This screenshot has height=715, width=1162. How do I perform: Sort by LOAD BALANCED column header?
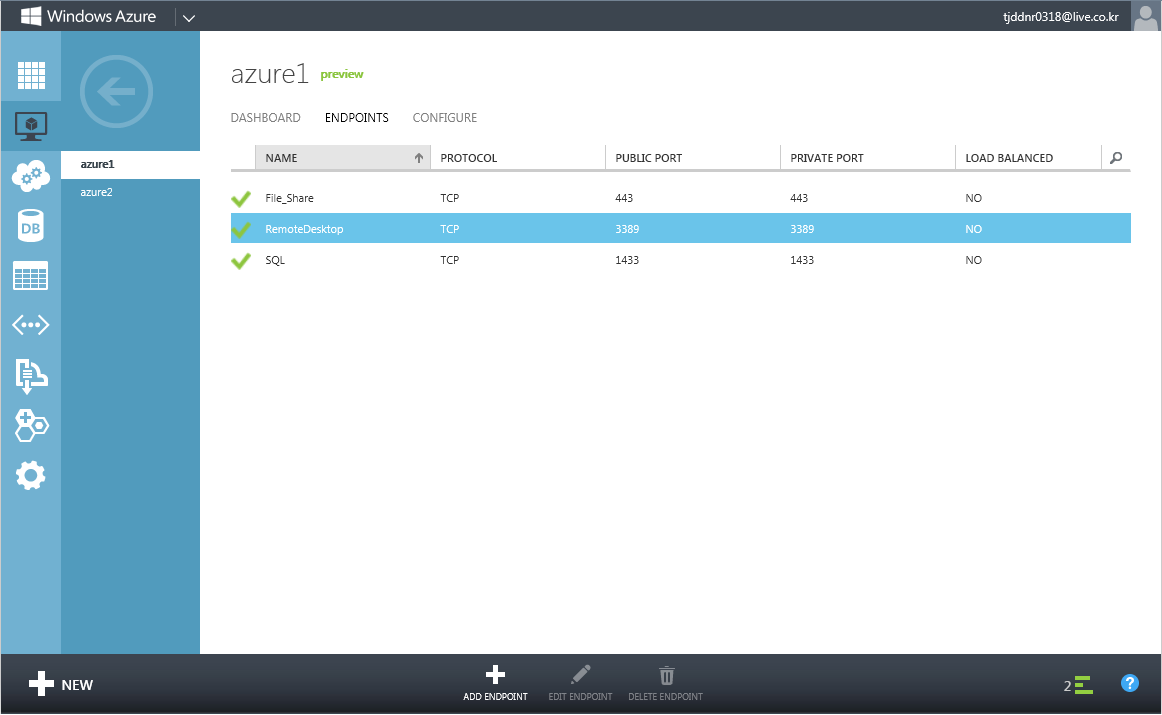1028,158
